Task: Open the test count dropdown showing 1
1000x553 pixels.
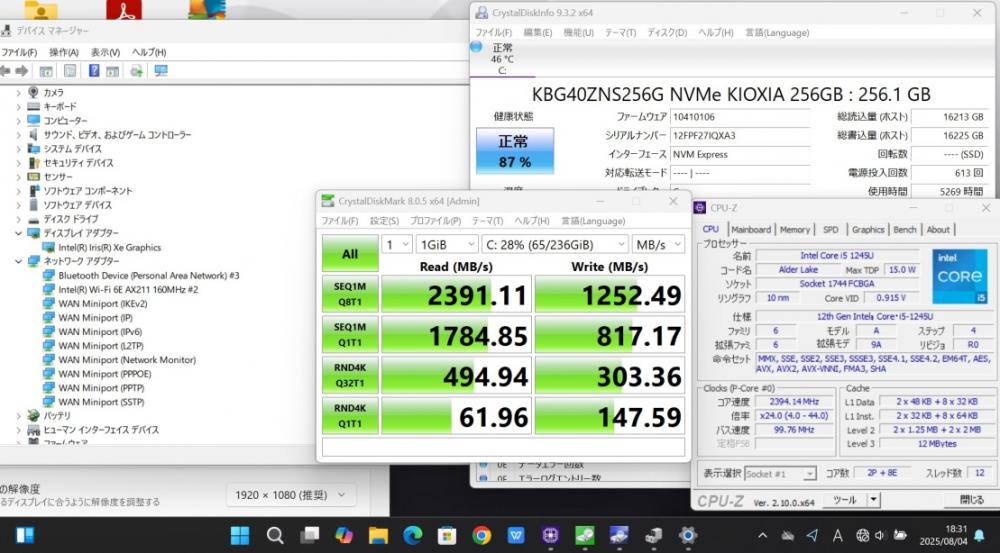Action: pos(397,244)
